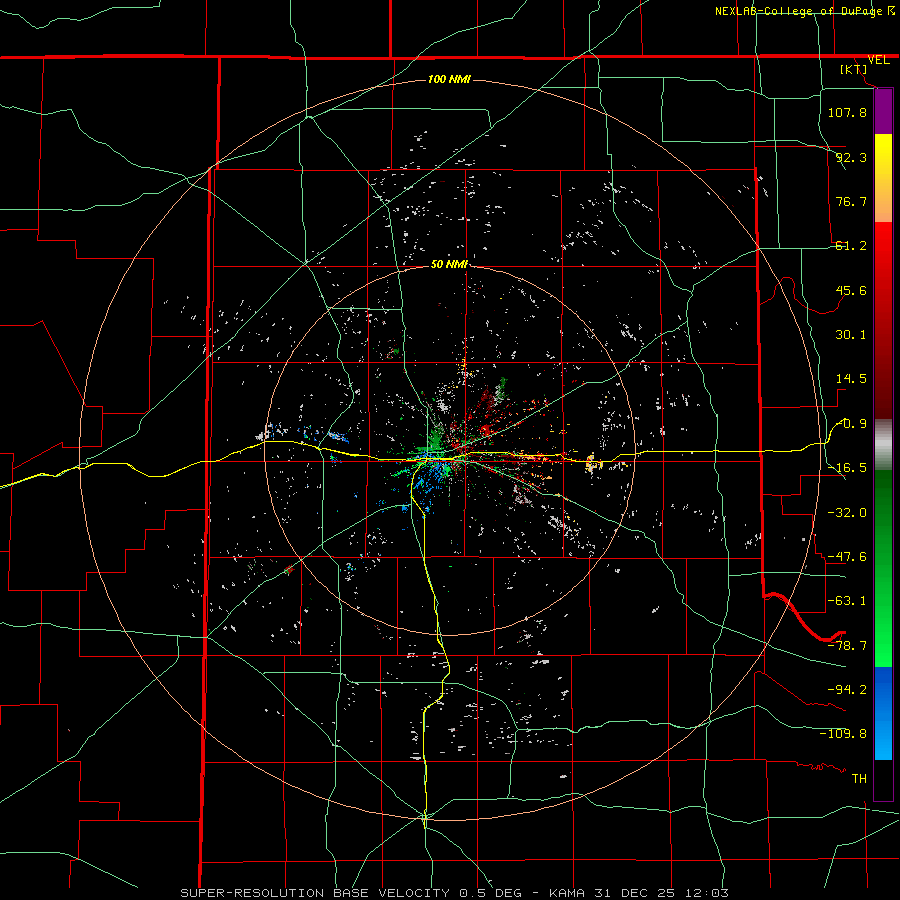The width and height of the screenshot is (900, 900).
Task: Pick the purple segment of the color bar
Action: click(x=883, y=111)
